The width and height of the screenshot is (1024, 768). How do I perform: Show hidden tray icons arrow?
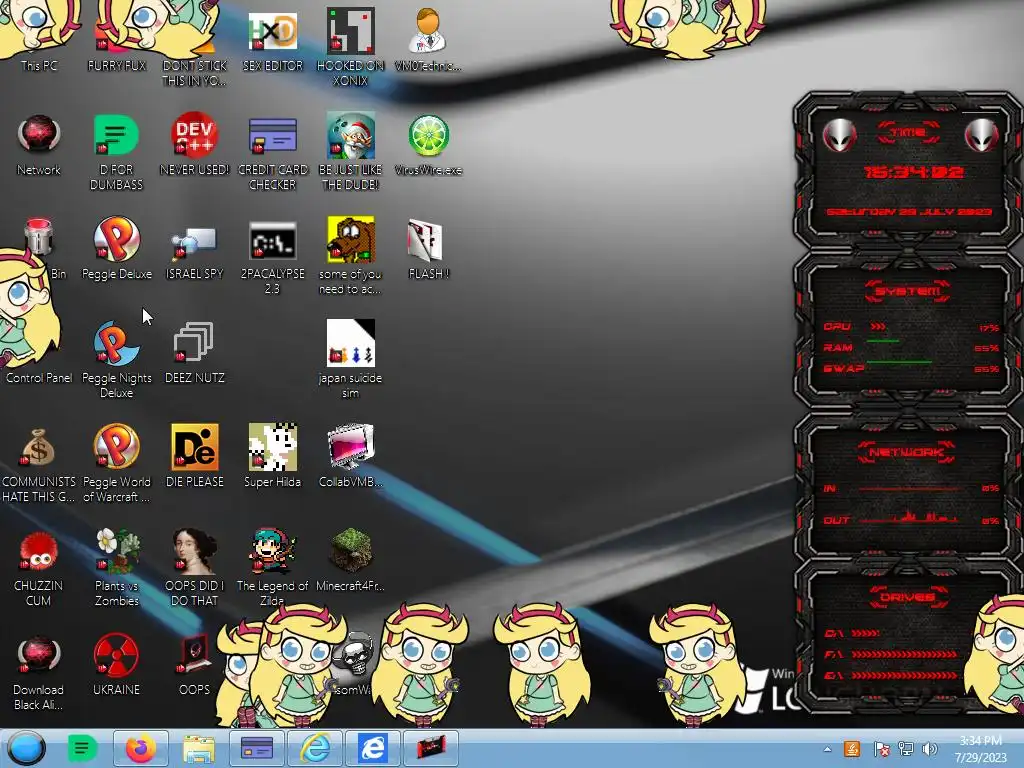(x=827, y=750)
